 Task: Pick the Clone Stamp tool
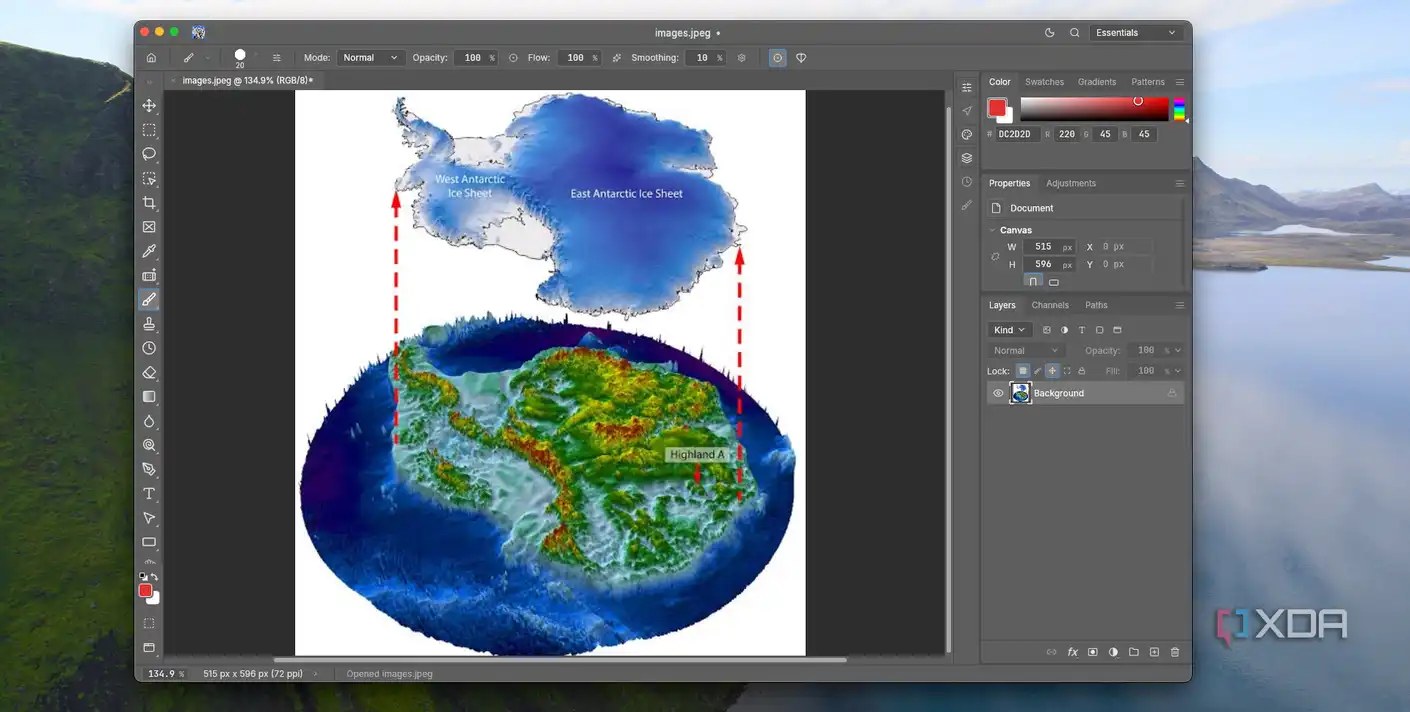pos(149,324)
